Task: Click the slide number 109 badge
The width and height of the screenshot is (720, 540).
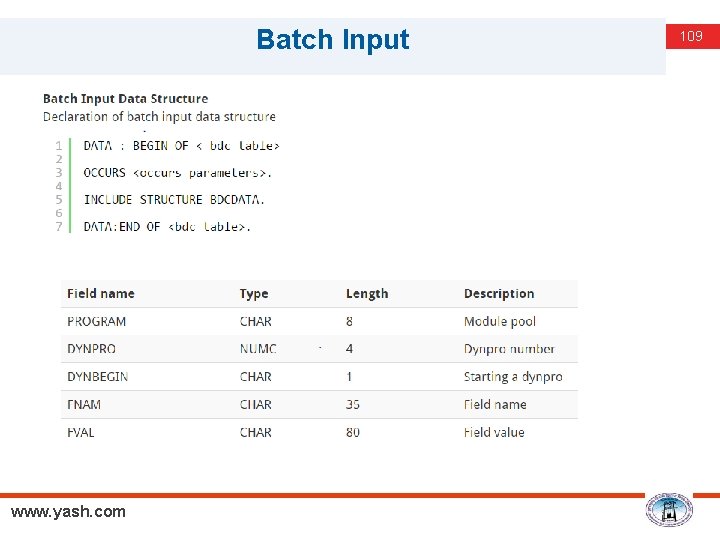Action: tap(692, 36)
